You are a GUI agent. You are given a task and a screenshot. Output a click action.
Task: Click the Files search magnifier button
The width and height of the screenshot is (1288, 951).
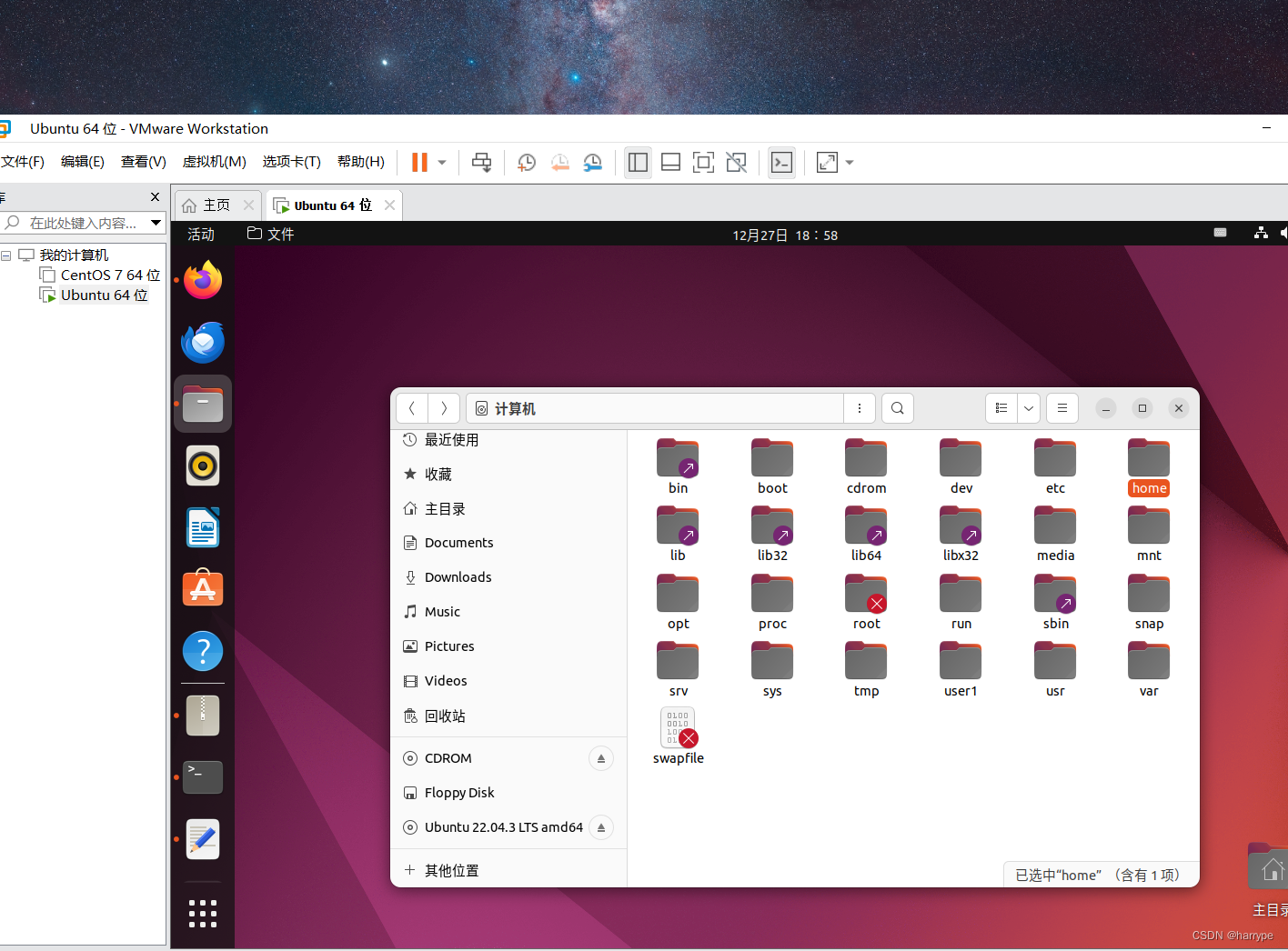pyautogui.click(x=898, y=408)
